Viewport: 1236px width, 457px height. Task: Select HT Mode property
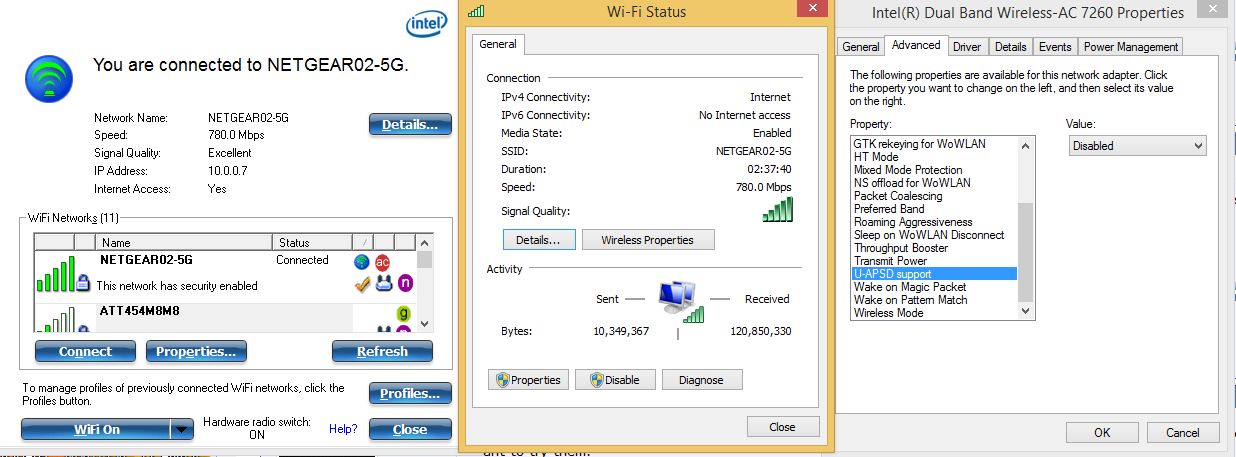876,157
